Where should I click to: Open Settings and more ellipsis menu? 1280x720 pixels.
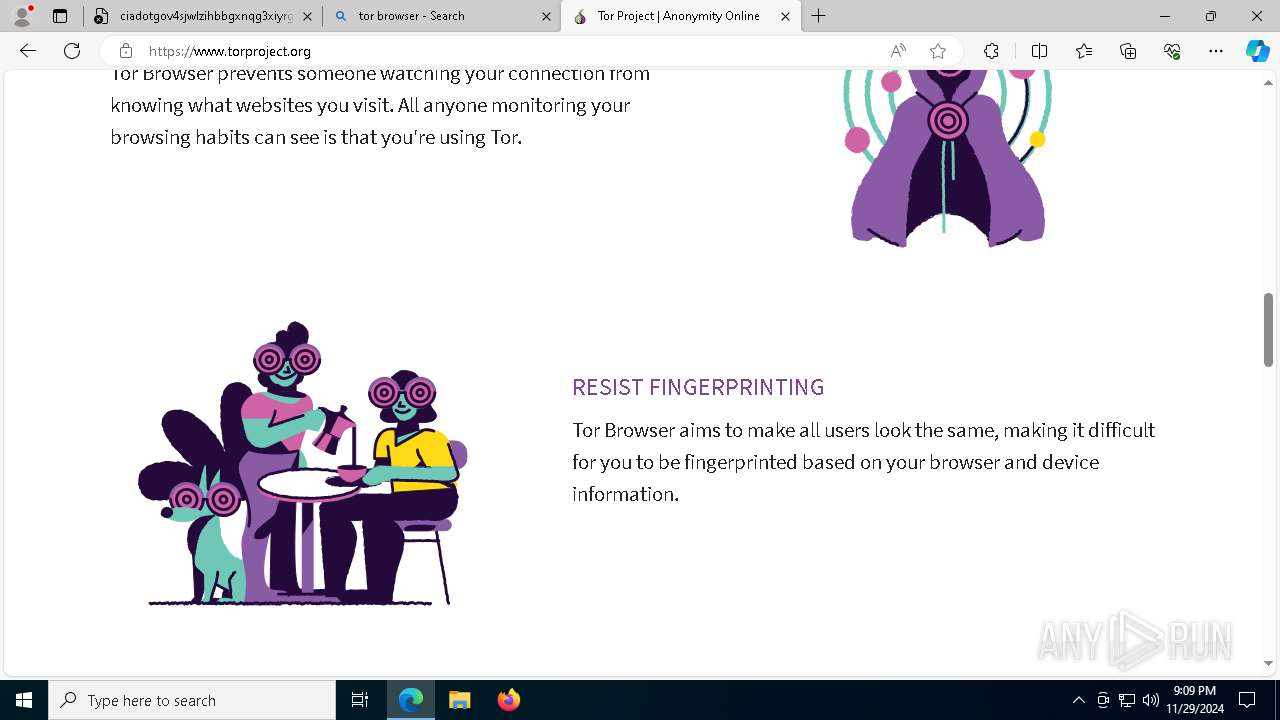1216,51
